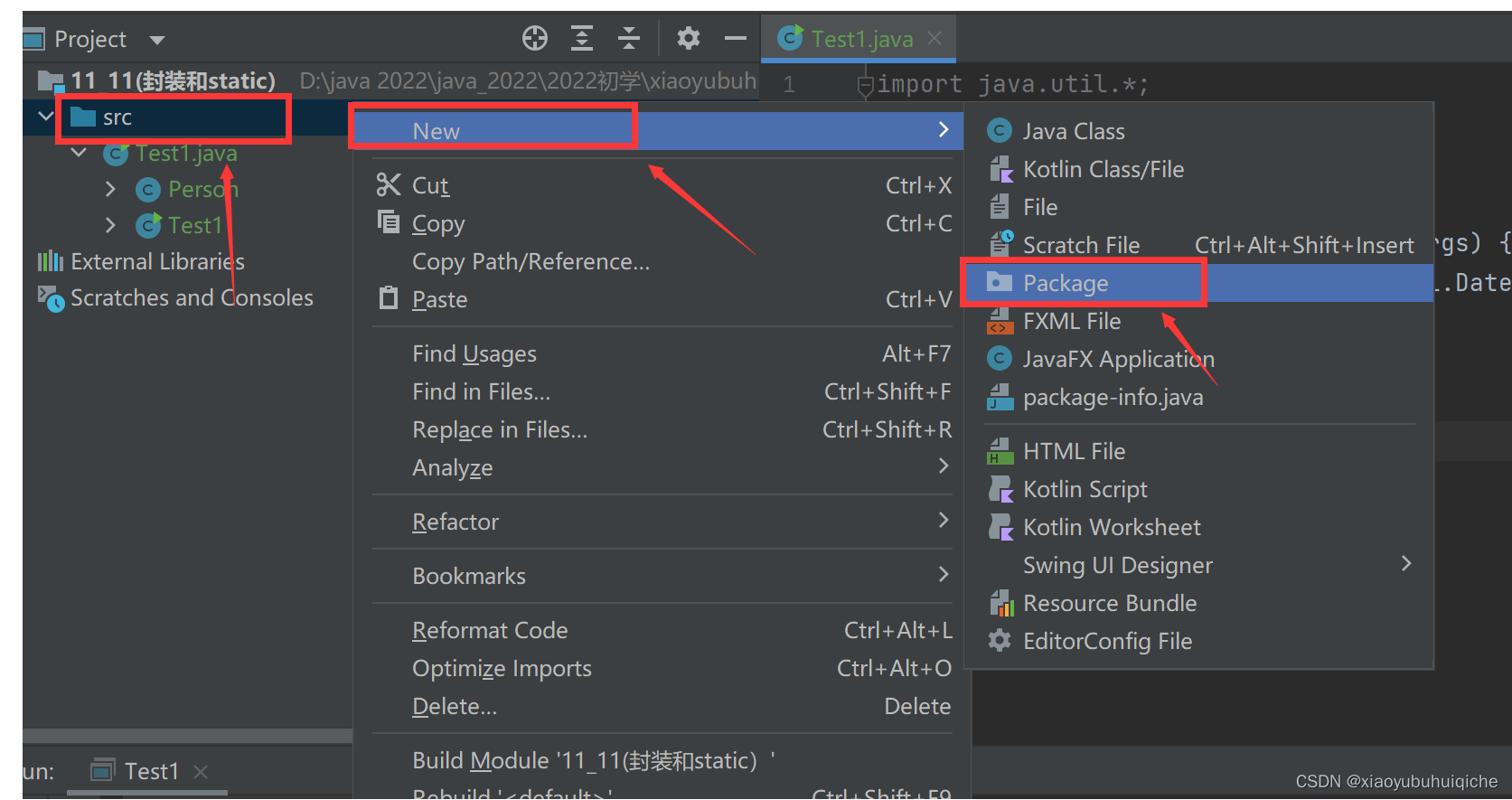Click the File icon in New submenu
Viewport: 1512px width, 800px height.
(999, 207)
